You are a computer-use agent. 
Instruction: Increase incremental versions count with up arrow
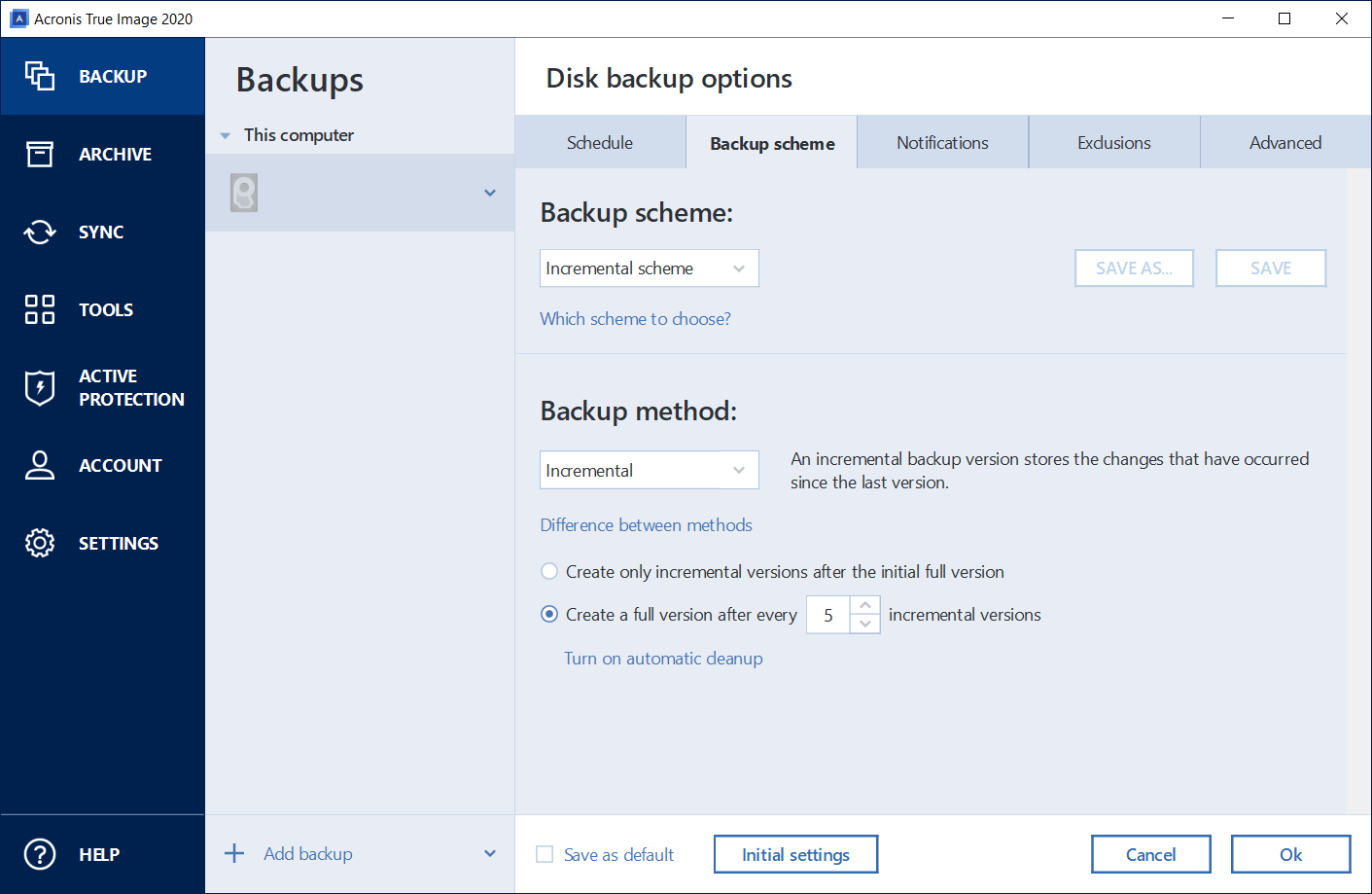(865, 605)
